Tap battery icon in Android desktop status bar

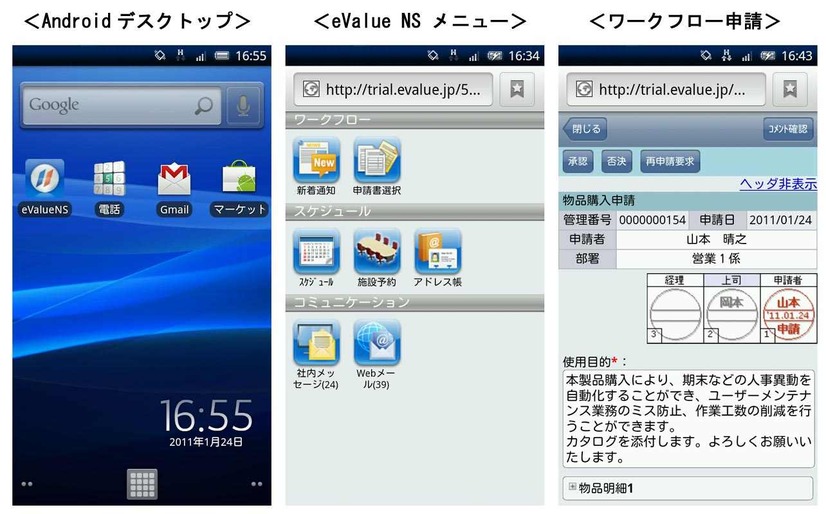point(222,55)
